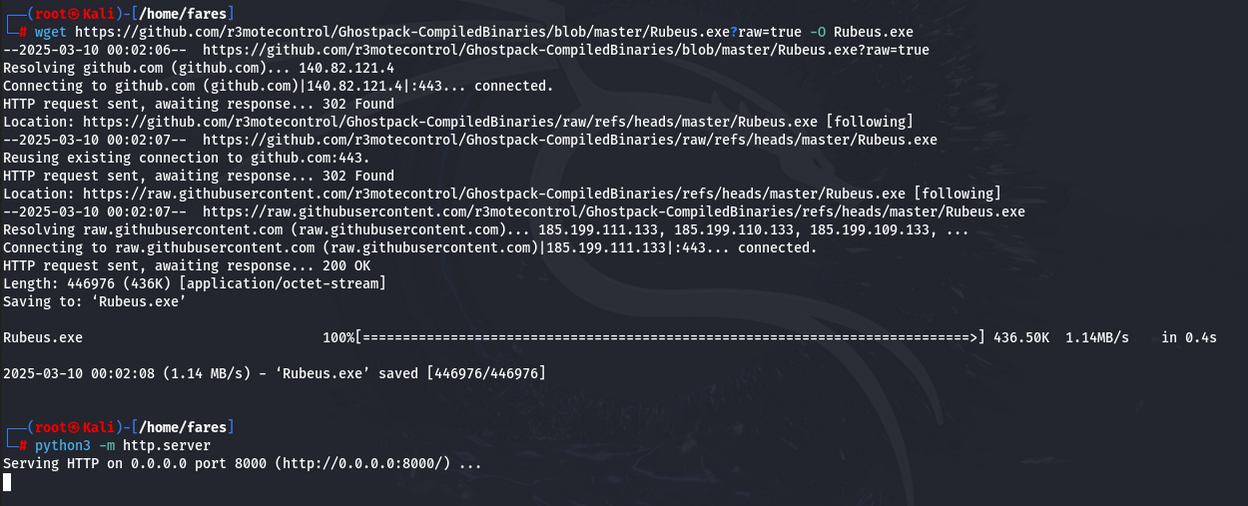Click the Kali symbol in the first prompt
The height and width of the screenshot is (506, 1248).
tap(73, 14)
